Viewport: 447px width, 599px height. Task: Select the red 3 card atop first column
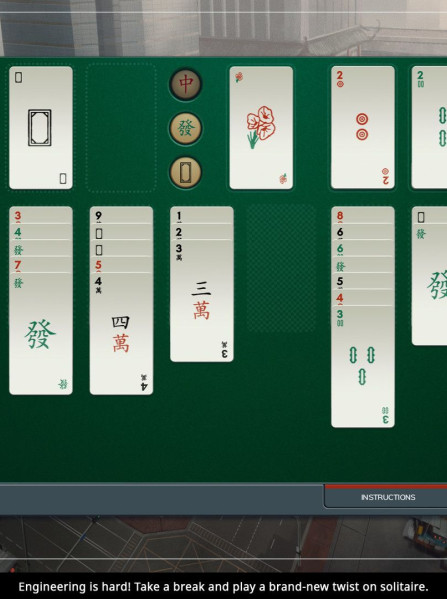tap(41, 215)
